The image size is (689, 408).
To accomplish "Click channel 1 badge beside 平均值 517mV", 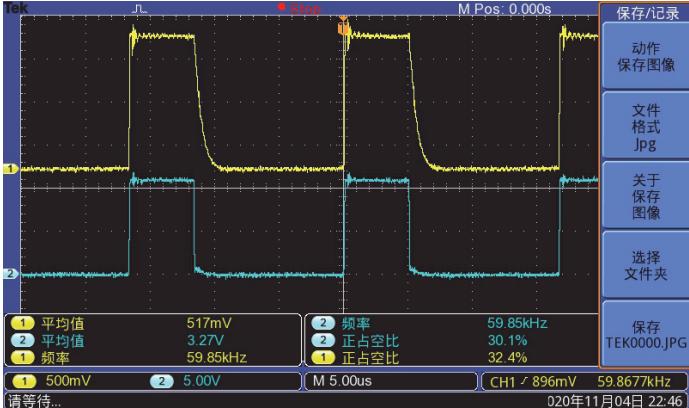I will pos(21,324).
